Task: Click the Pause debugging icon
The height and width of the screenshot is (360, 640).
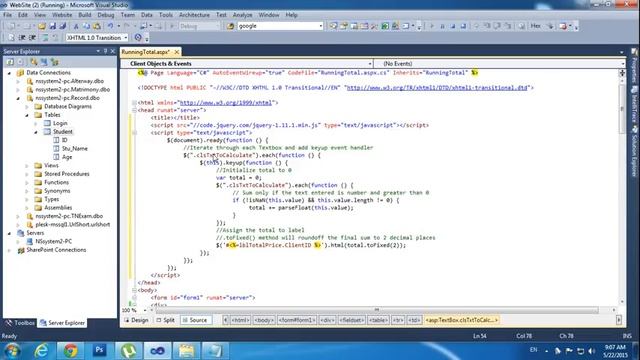Action: click(442, 26)
